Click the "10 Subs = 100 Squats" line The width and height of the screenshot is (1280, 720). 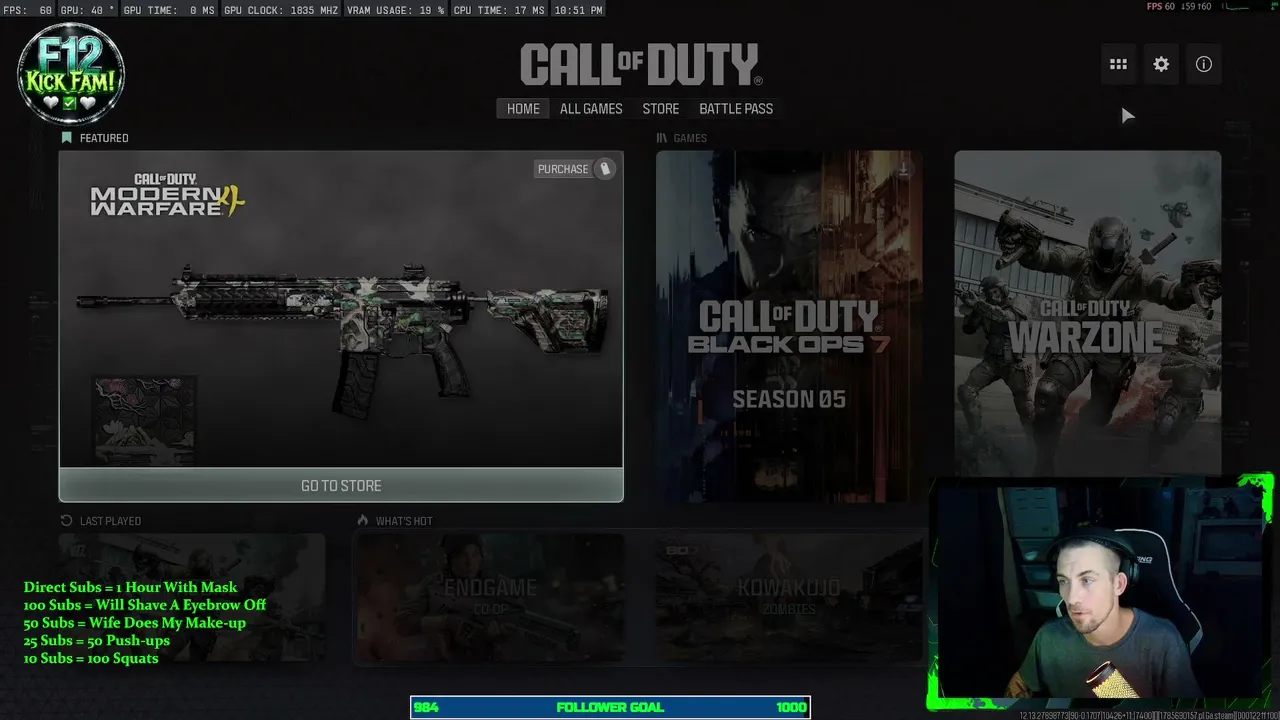pos(91,658)
